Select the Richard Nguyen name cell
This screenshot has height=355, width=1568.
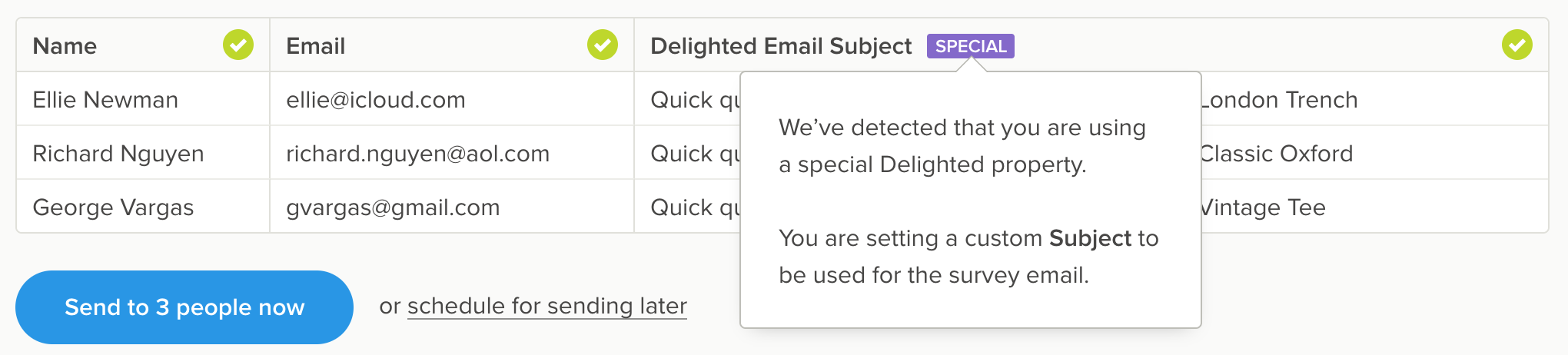click(118, 154)
